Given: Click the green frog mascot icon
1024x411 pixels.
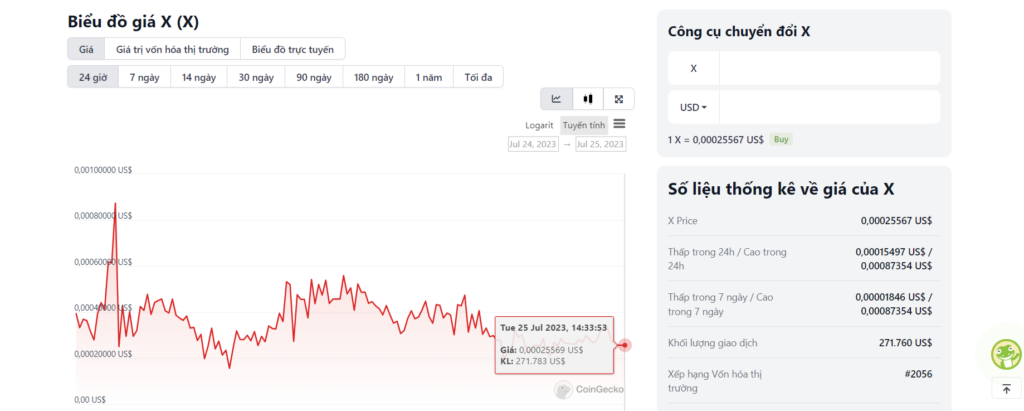Looking at the screenshot, I should 1004,354.
